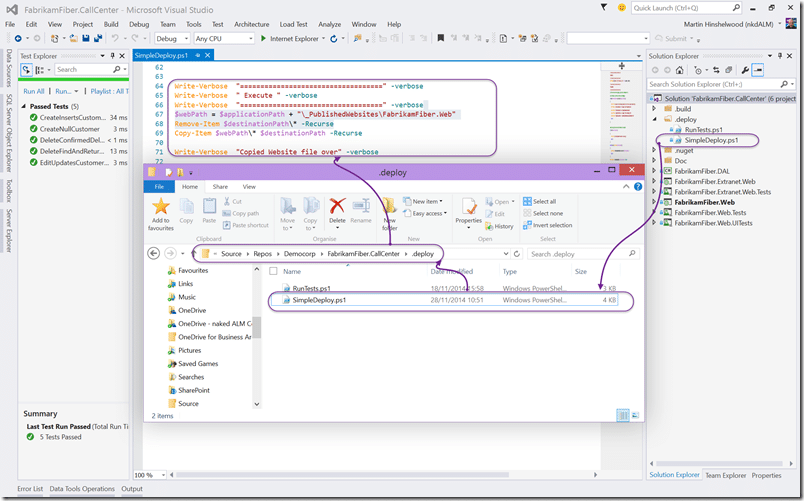The height and width of the screenshot is (501, 804).
Task: Click the Undo toolbar icon
Action: click(115, 38)
